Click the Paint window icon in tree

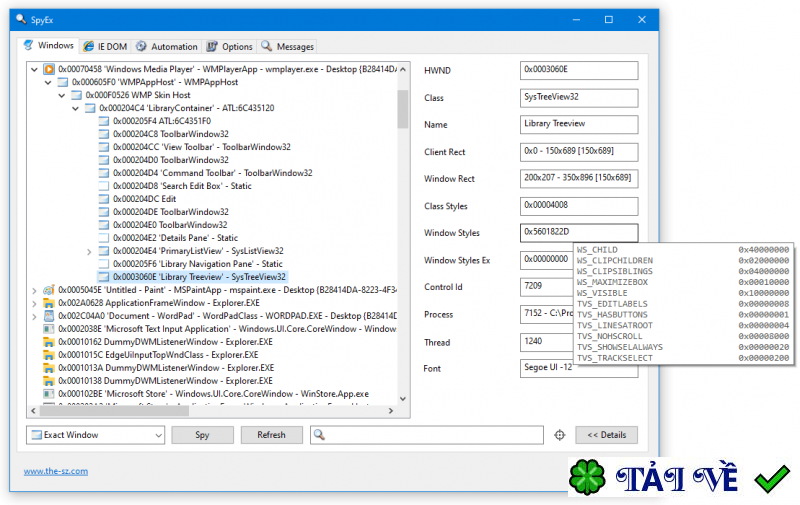pyautogui.click(x=49, y=290)
